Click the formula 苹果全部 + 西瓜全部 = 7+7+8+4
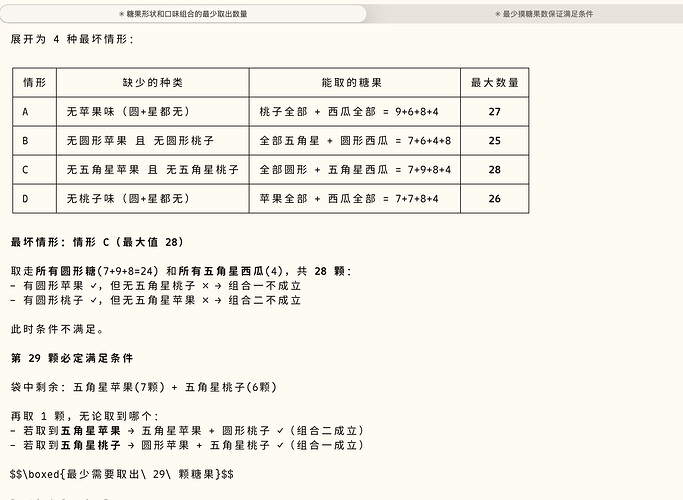The height and width of the screenshot is (500, 683). pos(349,199)
